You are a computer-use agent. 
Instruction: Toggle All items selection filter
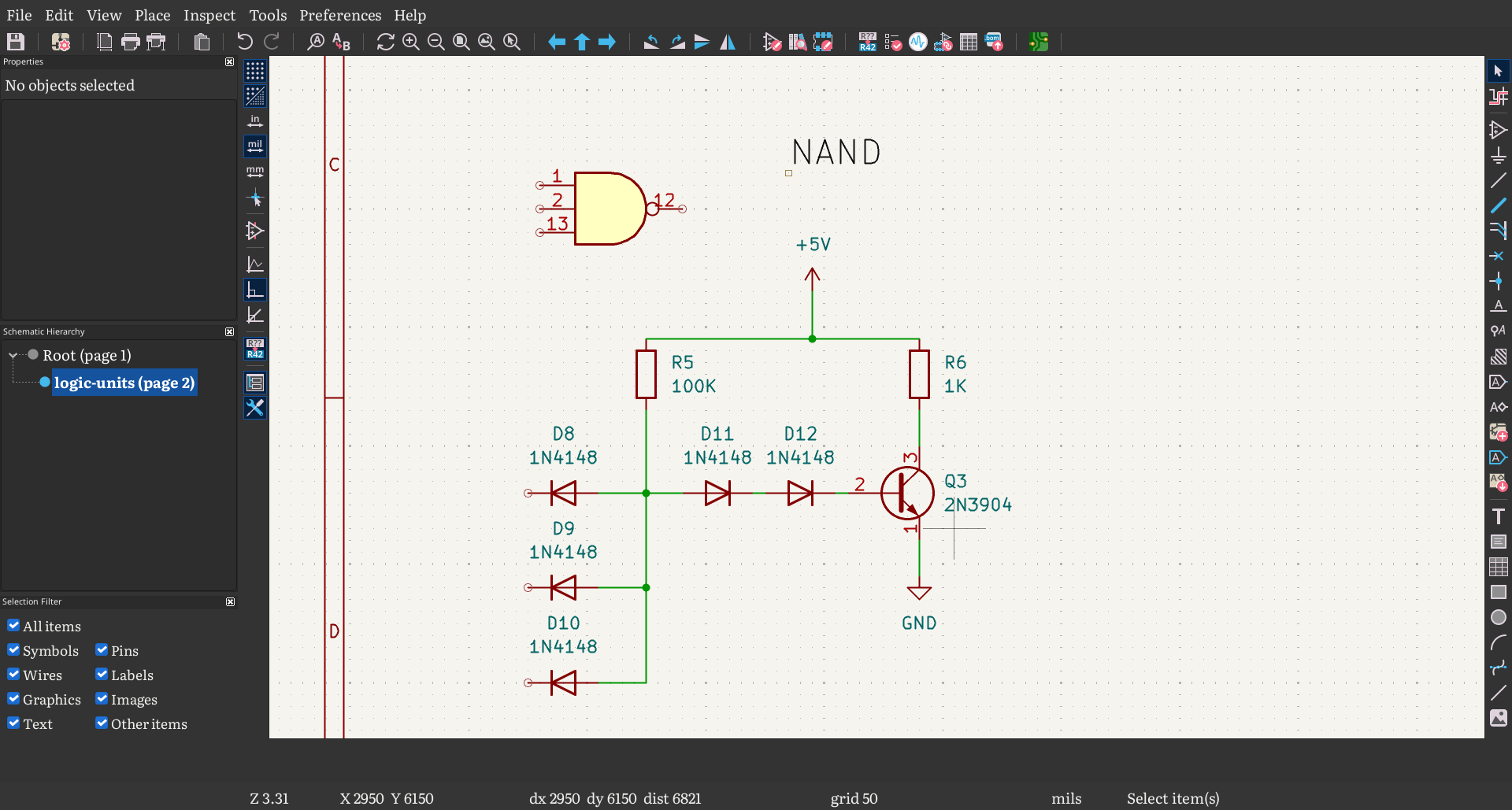[13, 626]
